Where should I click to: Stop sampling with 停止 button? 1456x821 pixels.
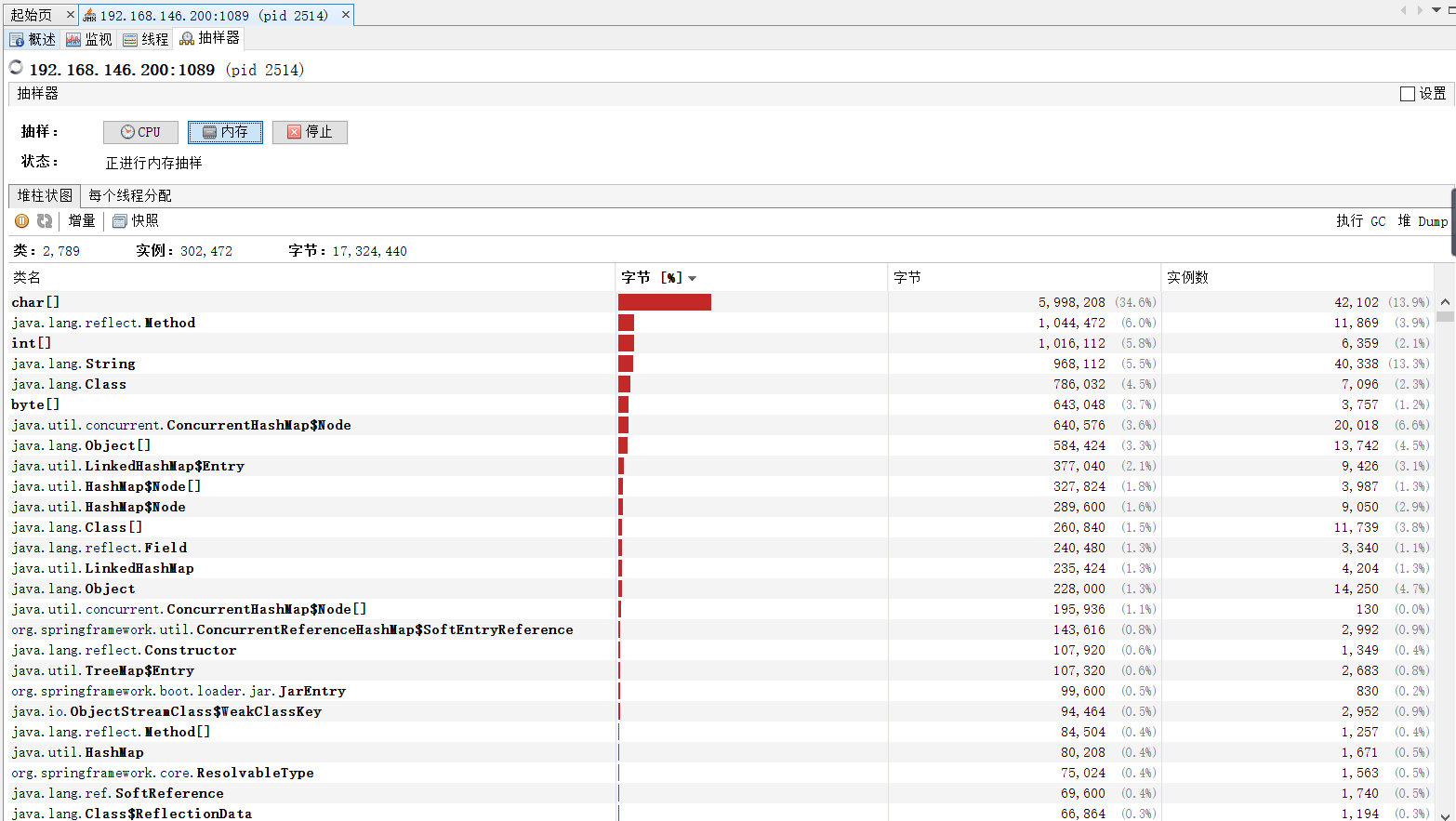310,132
